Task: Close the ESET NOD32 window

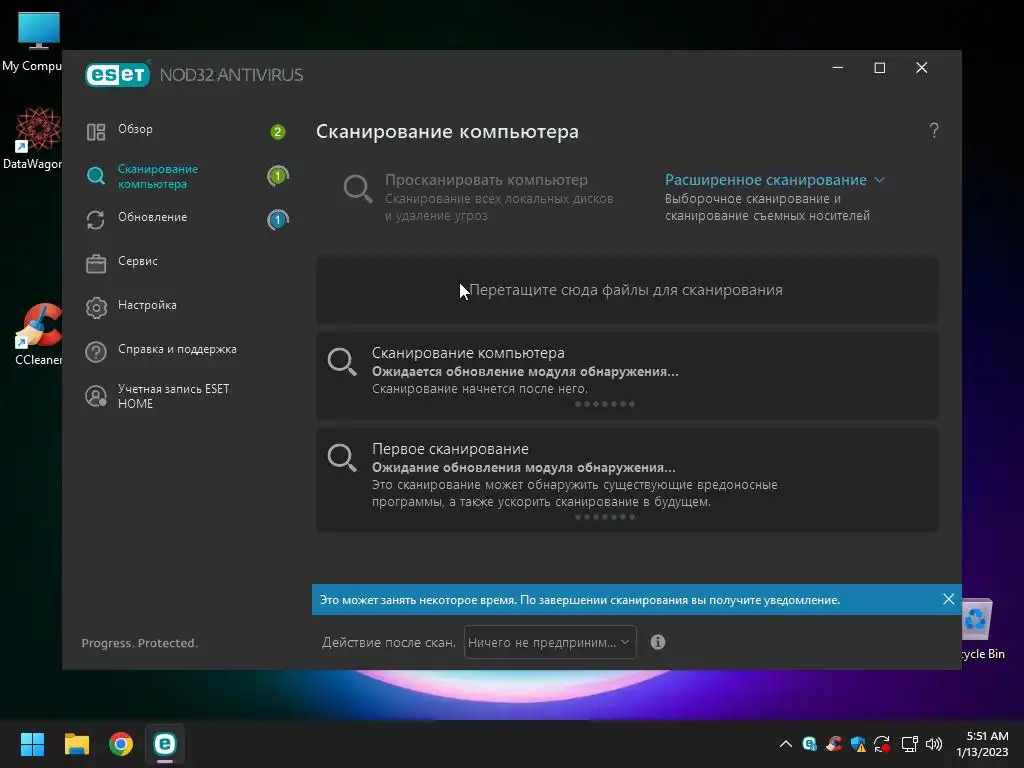Action: (921, 68)
